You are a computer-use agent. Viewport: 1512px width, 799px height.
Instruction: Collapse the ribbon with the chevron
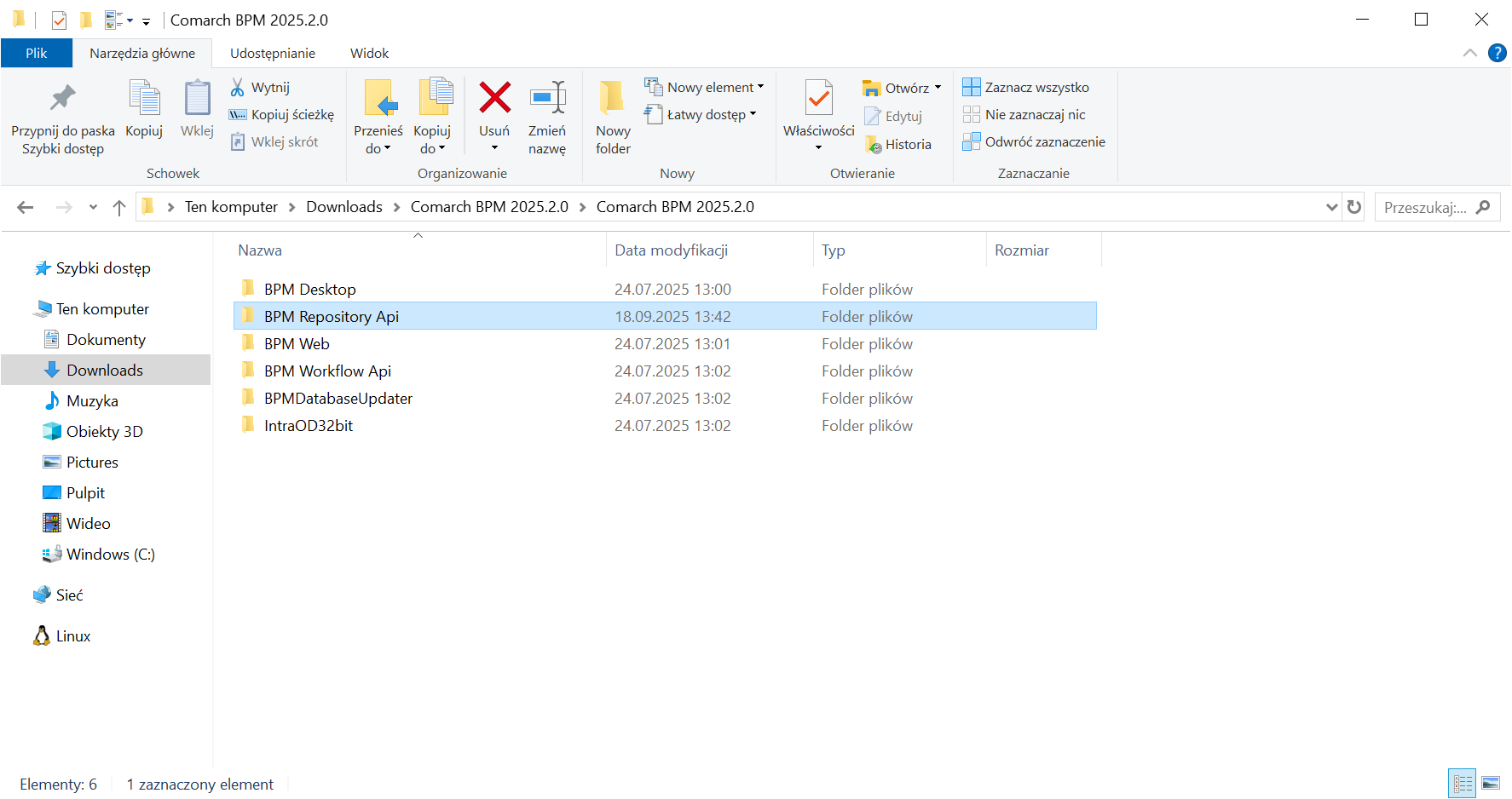point(1469,53)
